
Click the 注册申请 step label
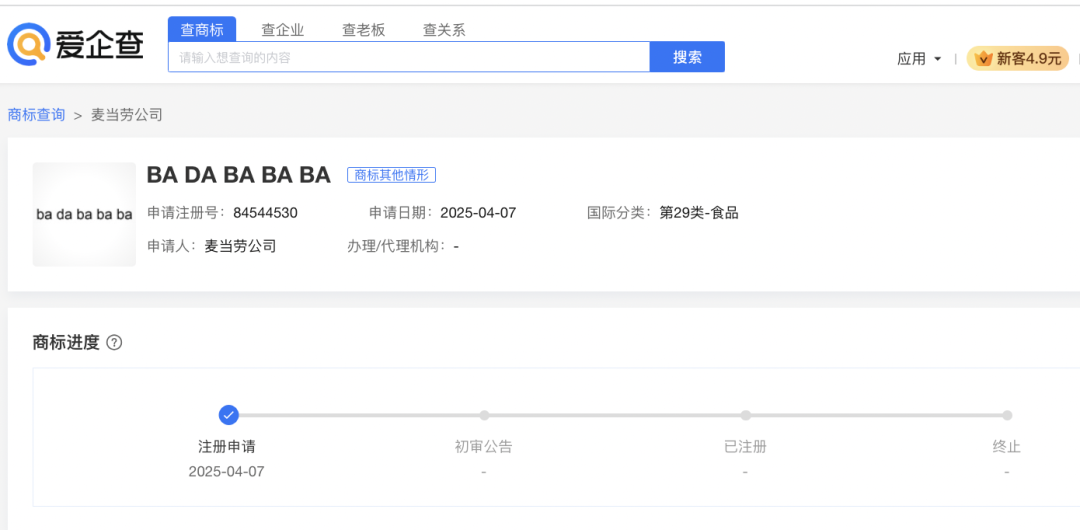(x=227, y=447)
